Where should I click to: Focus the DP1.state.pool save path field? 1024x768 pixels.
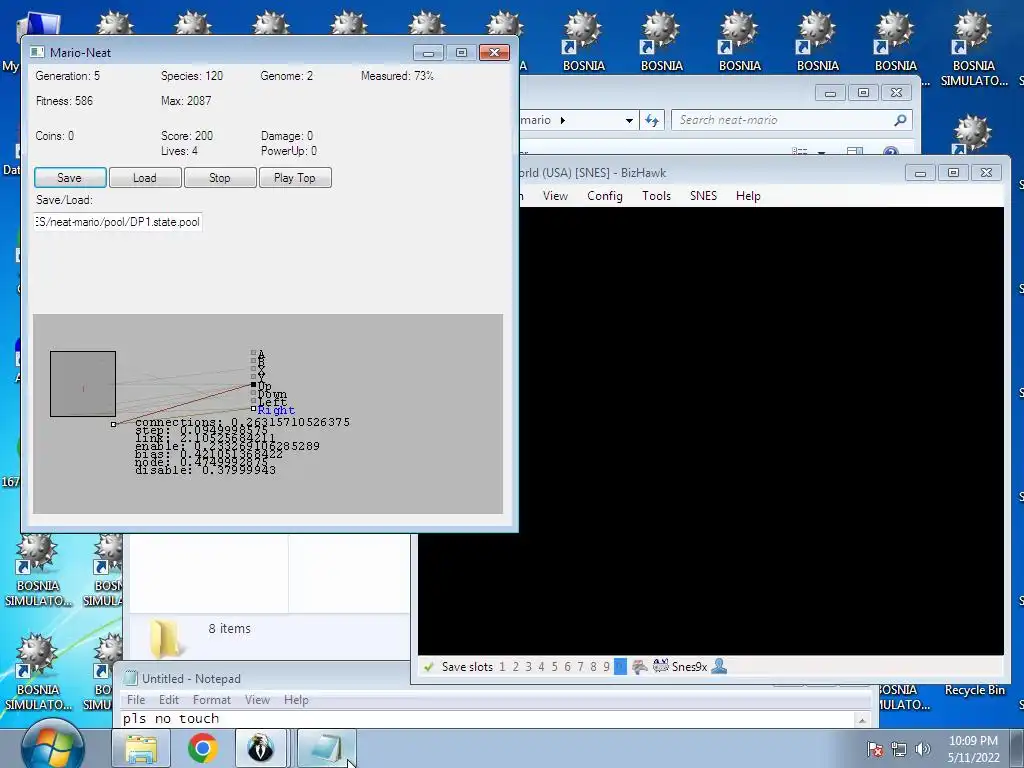pos(118,222)
